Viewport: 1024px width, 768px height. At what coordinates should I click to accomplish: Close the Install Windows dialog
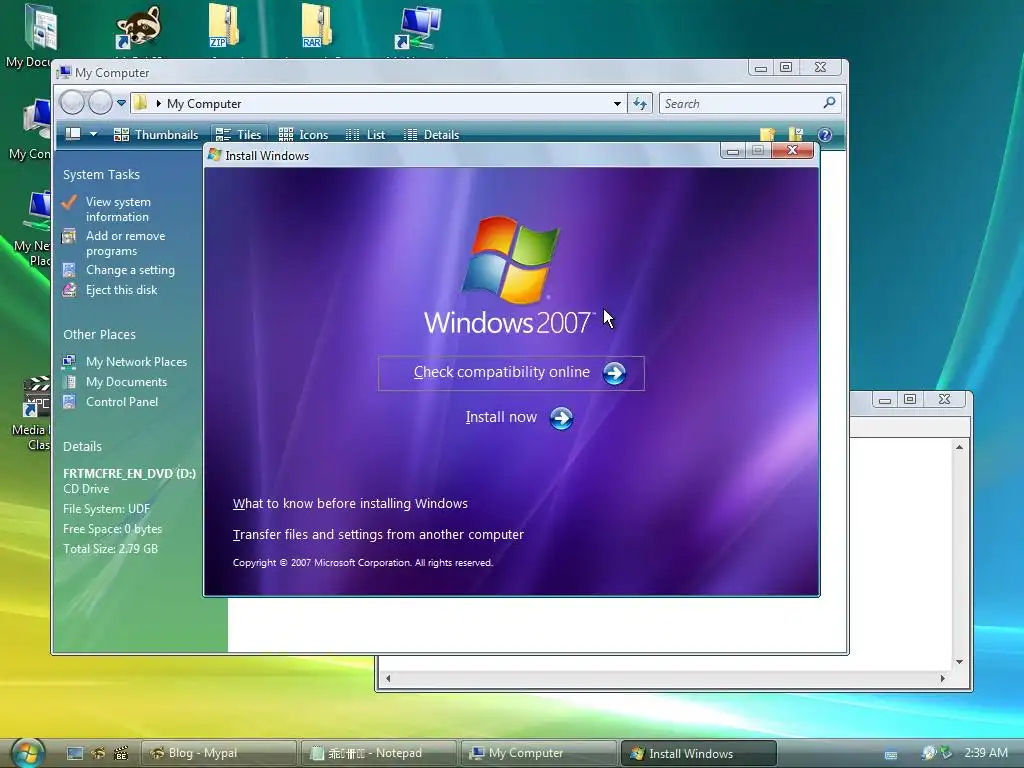[793, 150]
